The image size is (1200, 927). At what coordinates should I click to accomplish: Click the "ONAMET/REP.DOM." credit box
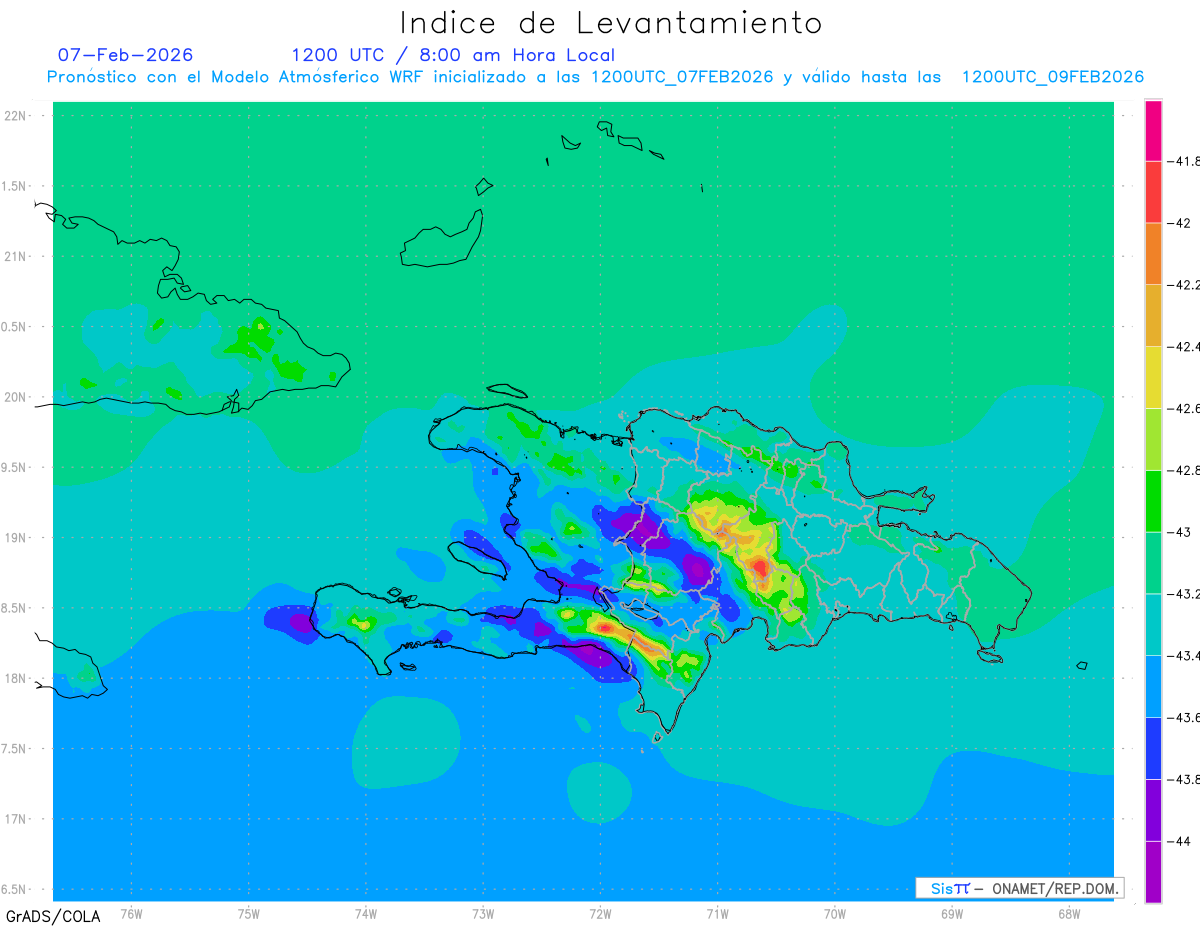click(1019, 888)
